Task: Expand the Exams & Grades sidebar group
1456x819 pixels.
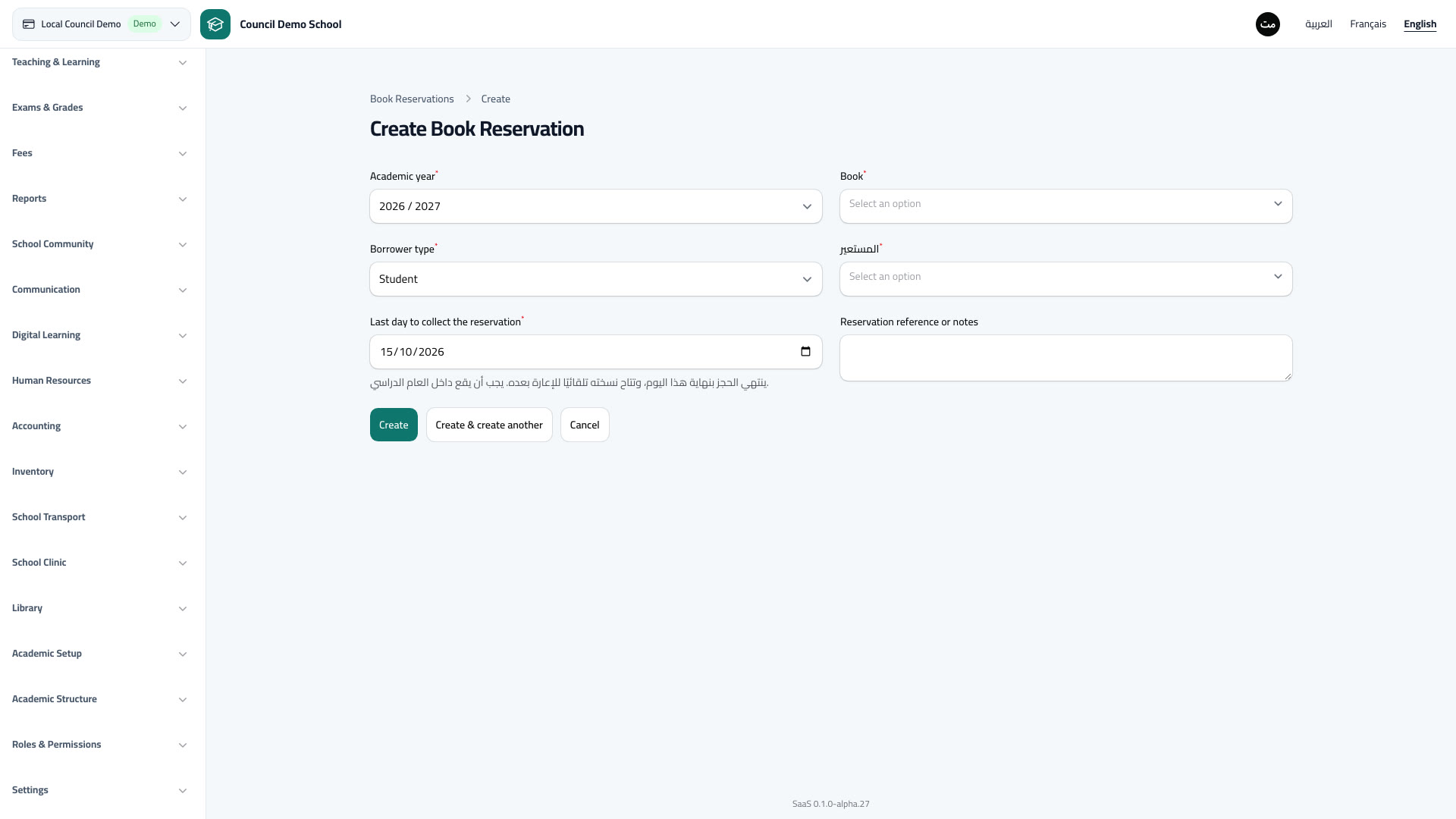Action: click(99, 108)
